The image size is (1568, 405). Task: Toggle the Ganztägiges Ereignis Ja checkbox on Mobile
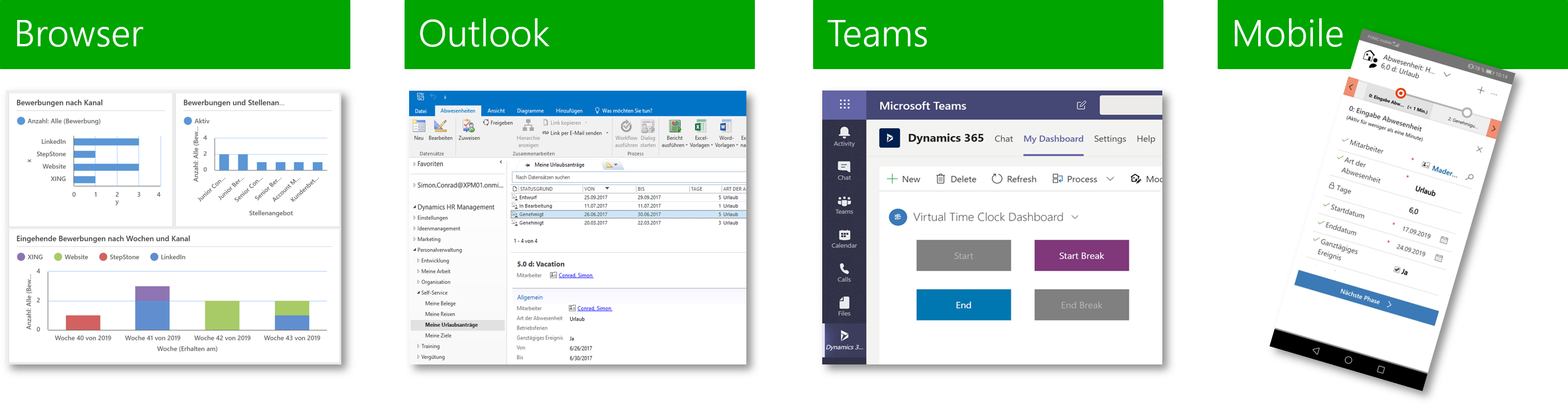(x=1396, y=270)
